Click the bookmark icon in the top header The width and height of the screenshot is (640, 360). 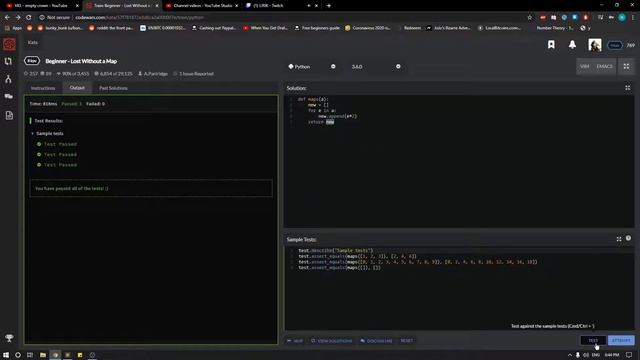[x=551, y=44]
